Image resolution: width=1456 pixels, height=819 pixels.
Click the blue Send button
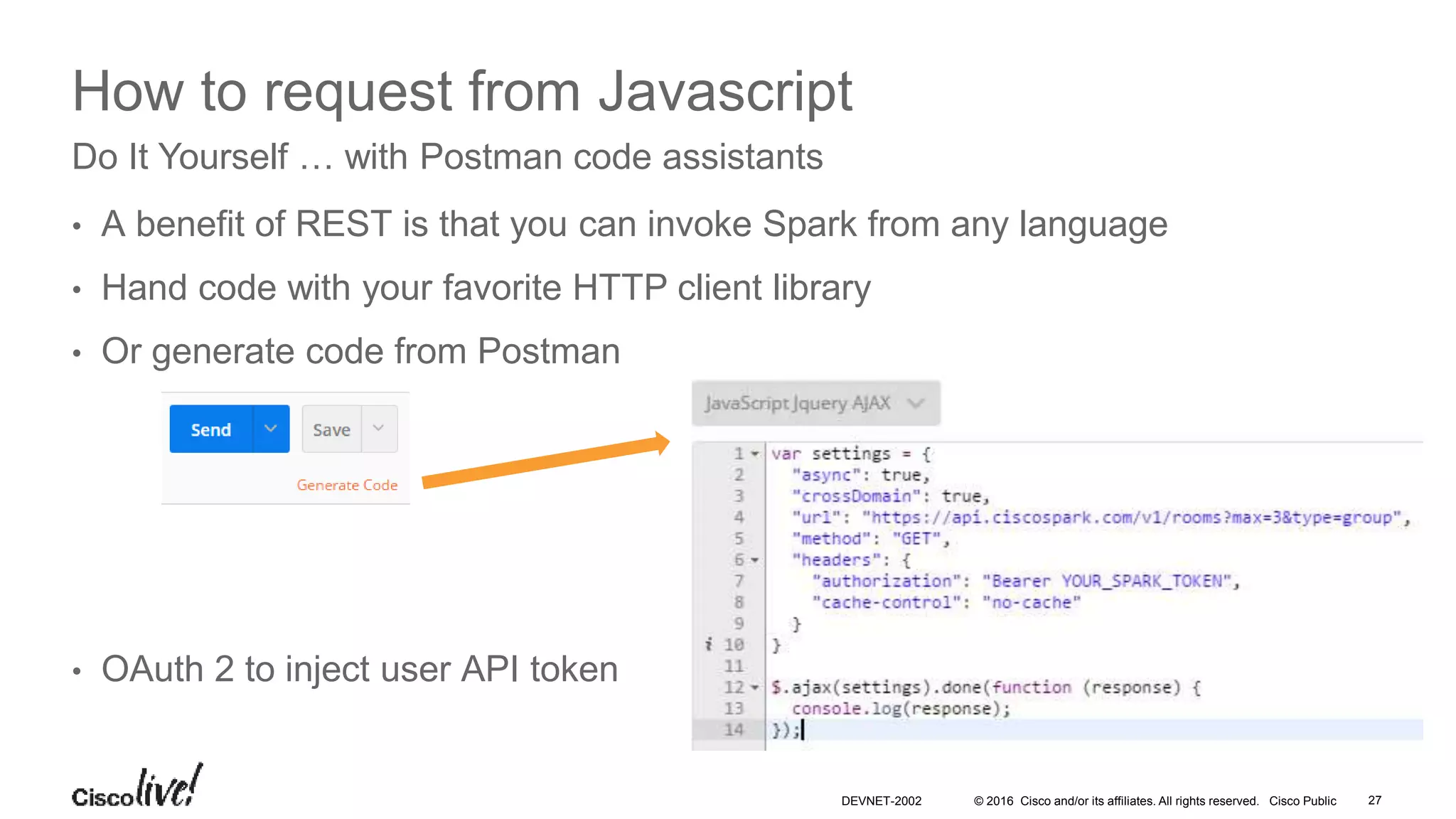(x=210, y=429)
